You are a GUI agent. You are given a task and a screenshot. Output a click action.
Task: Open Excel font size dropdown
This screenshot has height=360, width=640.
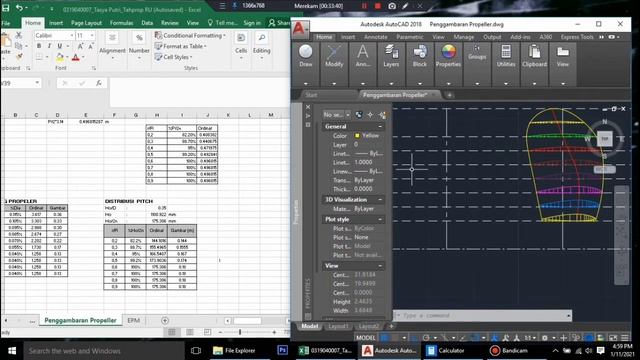(92, 36)
